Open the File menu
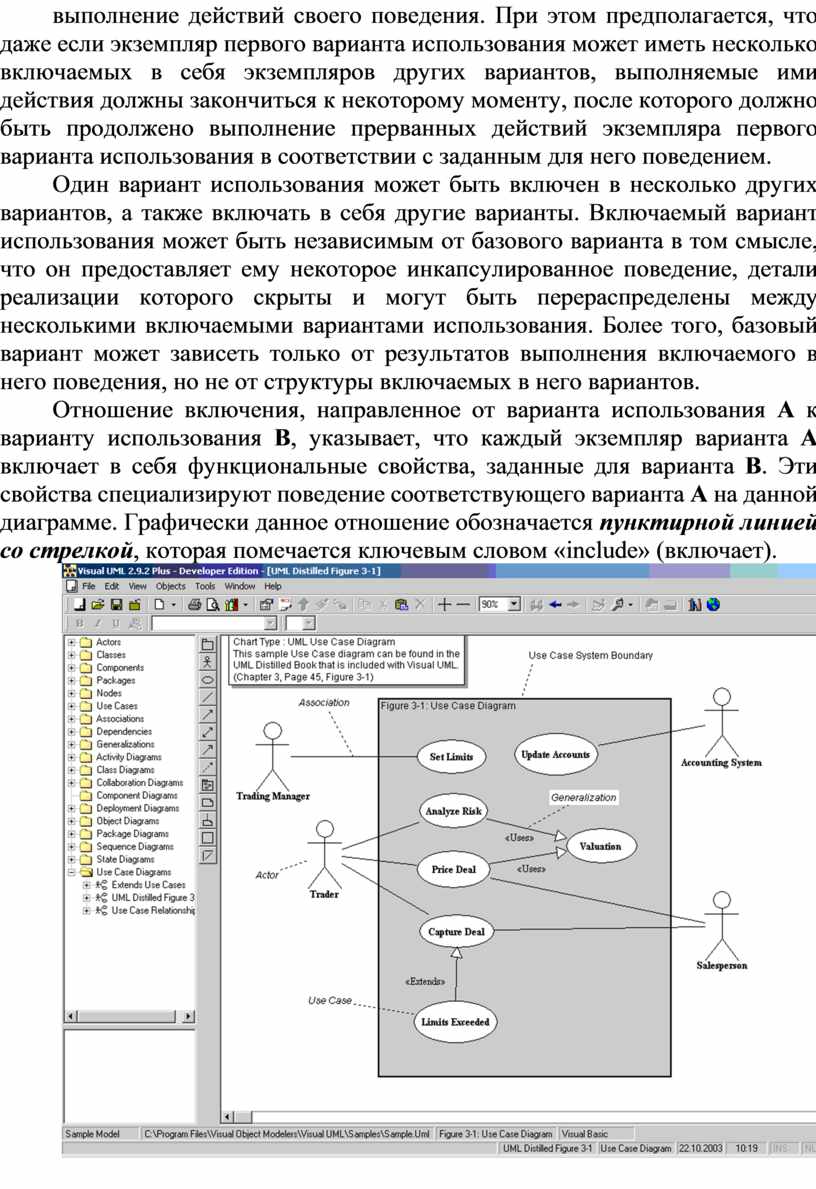 coord(89,586)
